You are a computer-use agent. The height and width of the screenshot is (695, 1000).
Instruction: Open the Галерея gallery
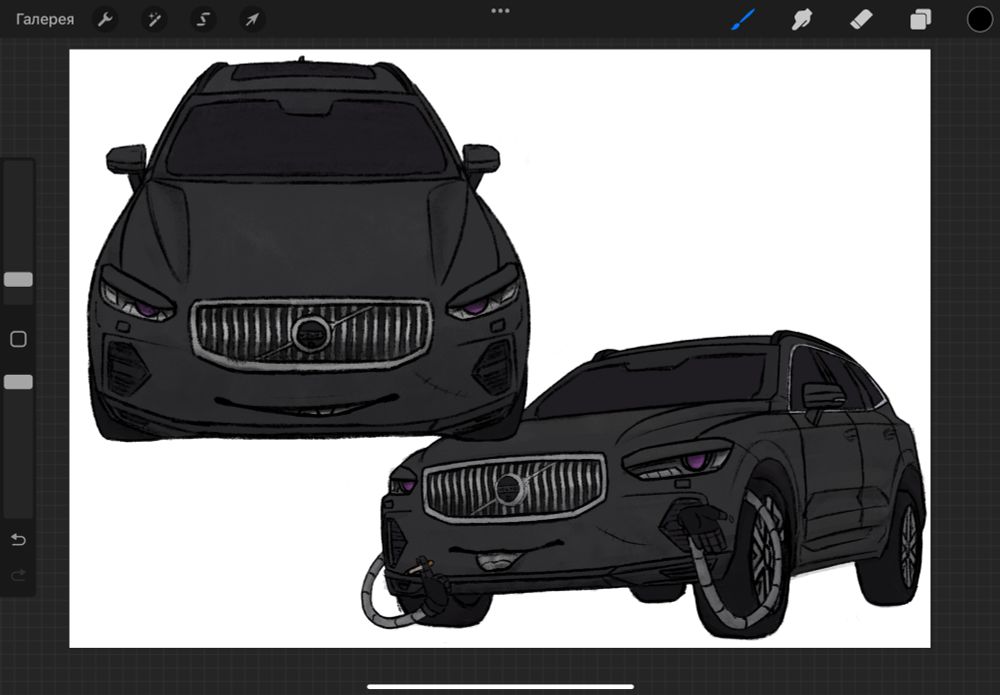point(45,20)
